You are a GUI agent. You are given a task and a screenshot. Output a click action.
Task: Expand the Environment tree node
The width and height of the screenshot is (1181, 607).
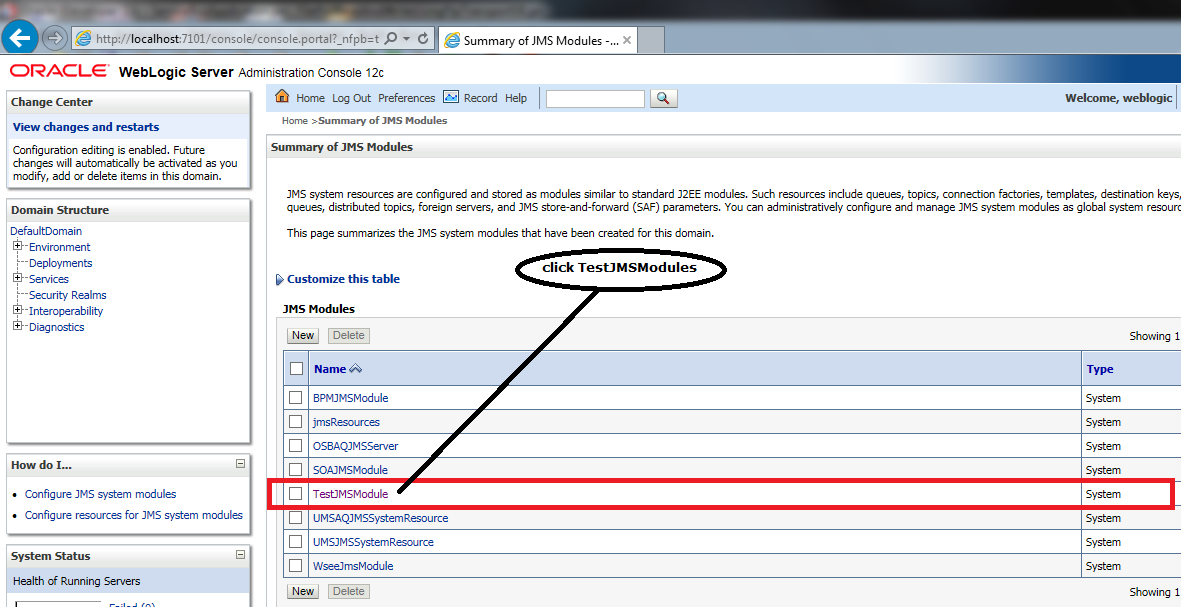18,247
